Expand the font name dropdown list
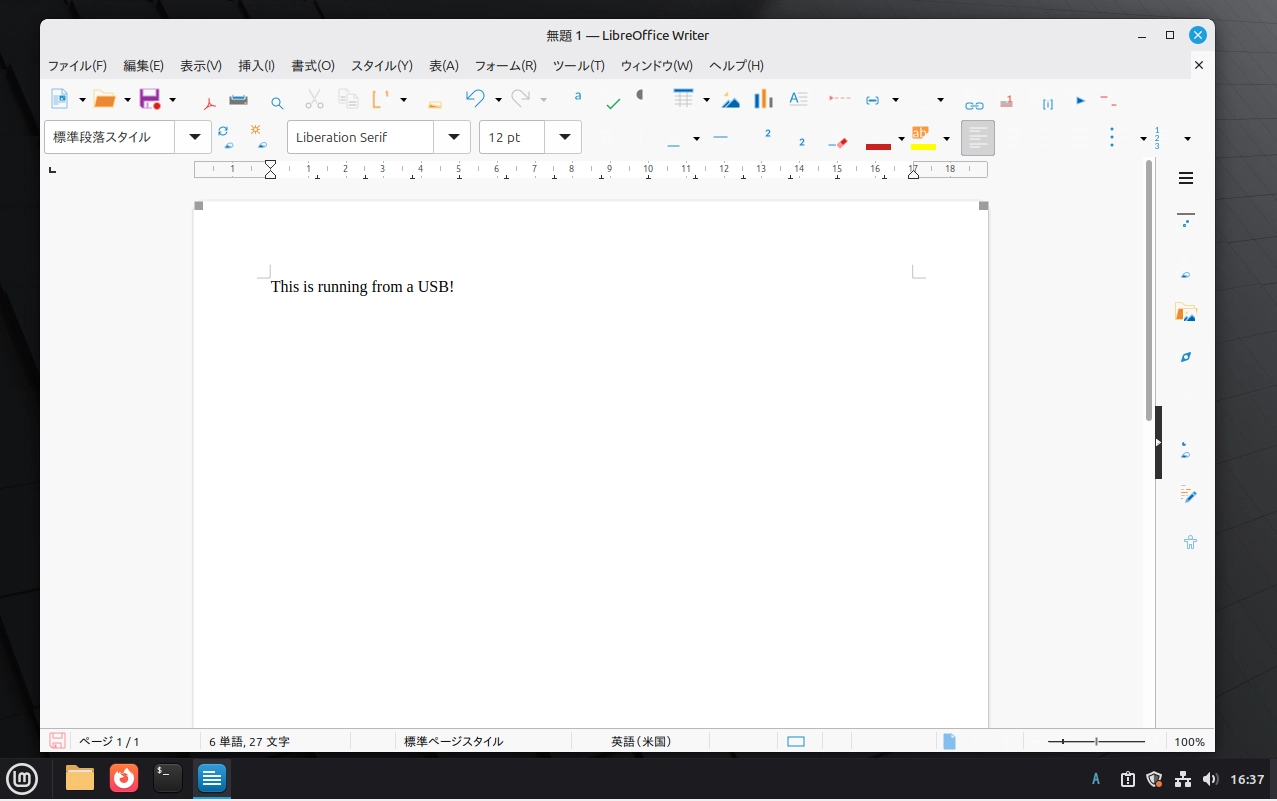Image resolution: width=1277 pixels, height=801 pixels. click(453, 137)
